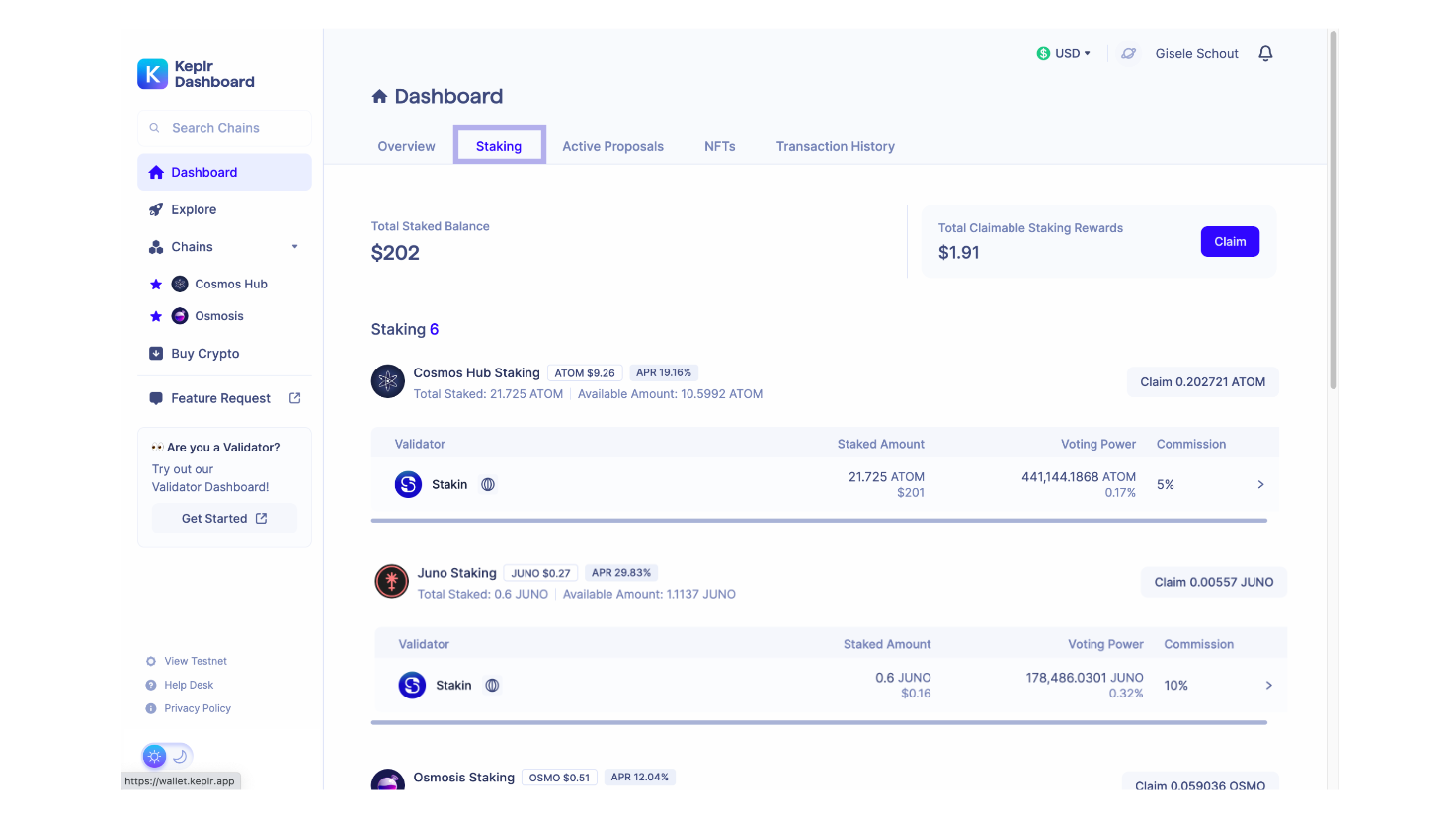Click the star icon next to Osmosis
Viewport: 1456px width, 820px height.
coord(156,316)
